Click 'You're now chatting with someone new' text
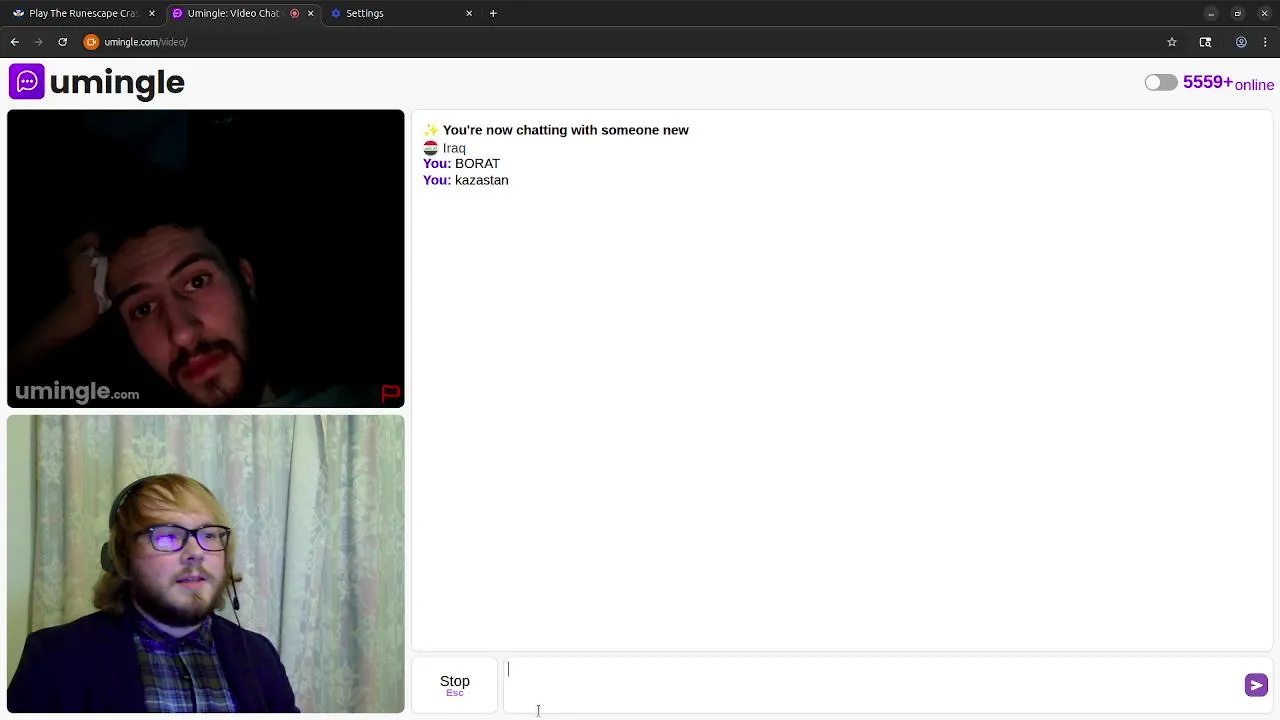 [x=565, y=130]
